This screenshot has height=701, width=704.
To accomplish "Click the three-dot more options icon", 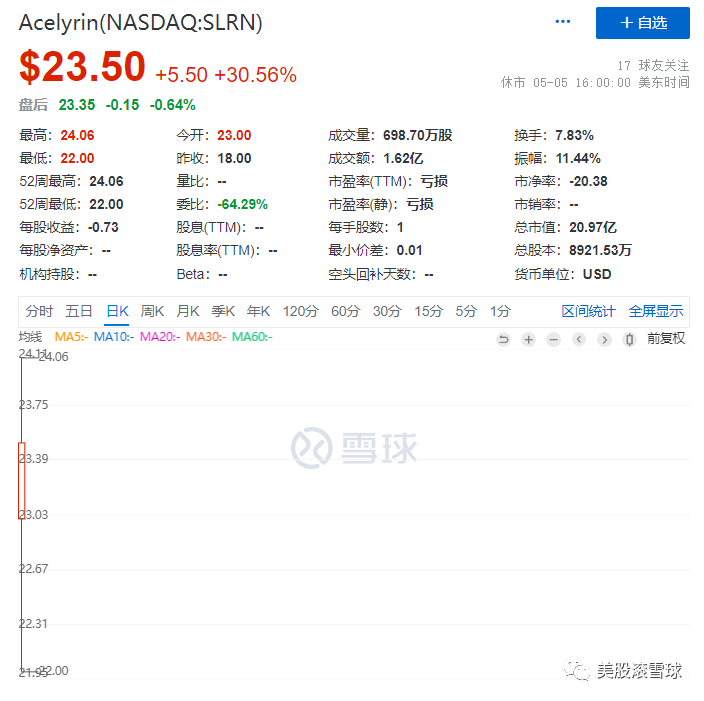I will tap(563, 22).
